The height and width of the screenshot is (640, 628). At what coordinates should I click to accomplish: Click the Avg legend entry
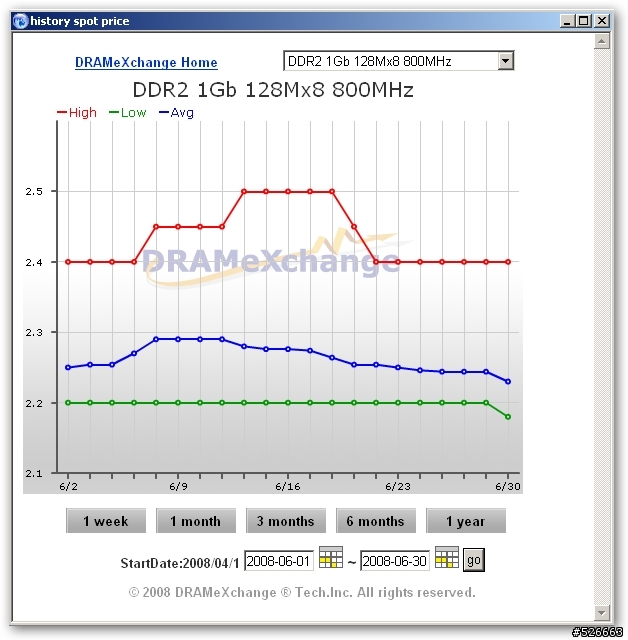pyautogui.click(x=176, y=112)
